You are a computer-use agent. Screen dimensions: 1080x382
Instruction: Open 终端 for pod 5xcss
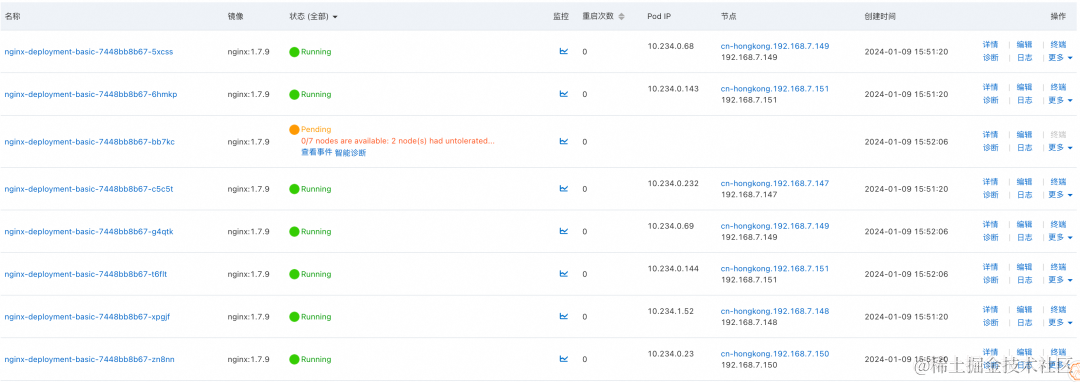pos(1058,45)
